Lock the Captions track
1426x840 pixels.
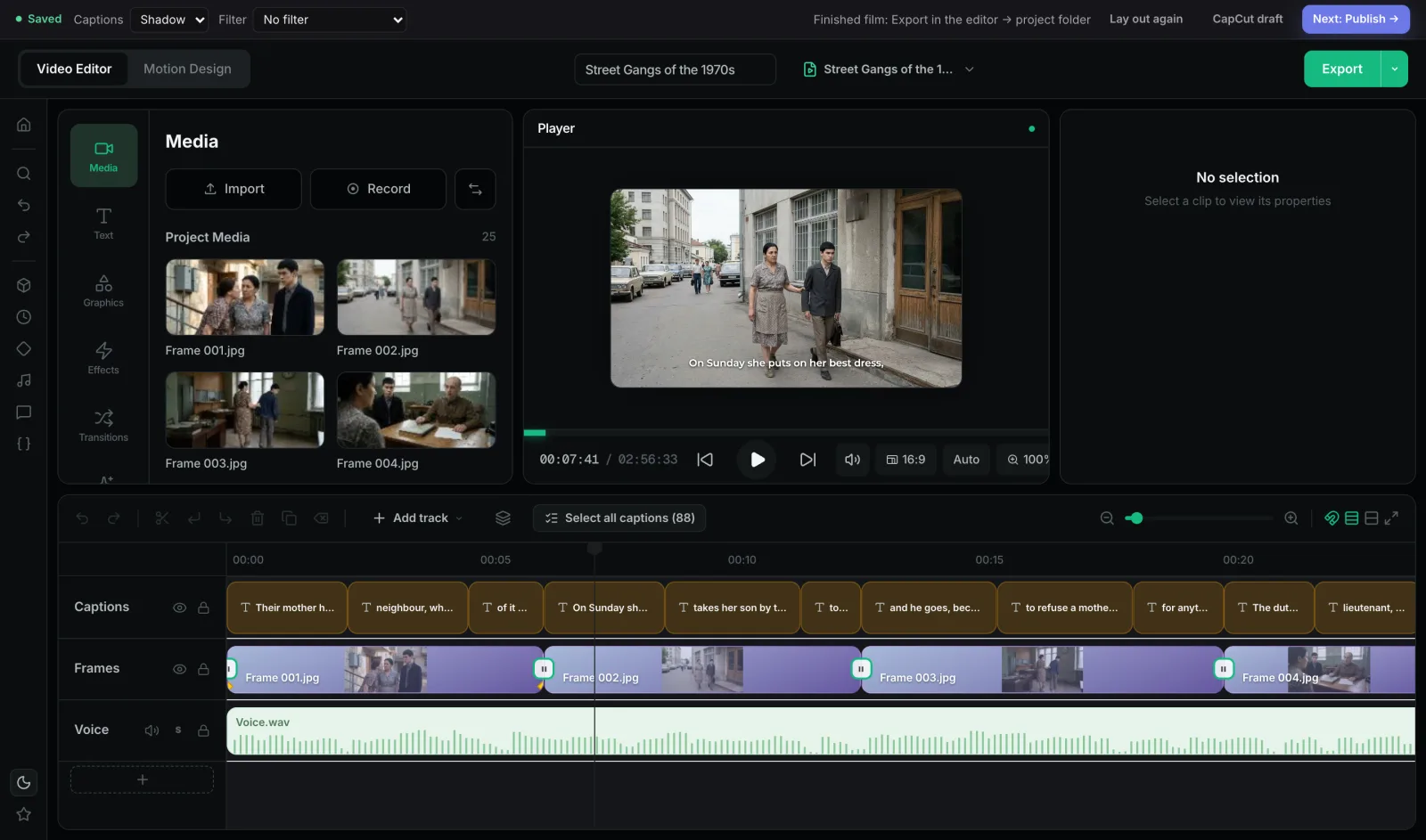203,608
